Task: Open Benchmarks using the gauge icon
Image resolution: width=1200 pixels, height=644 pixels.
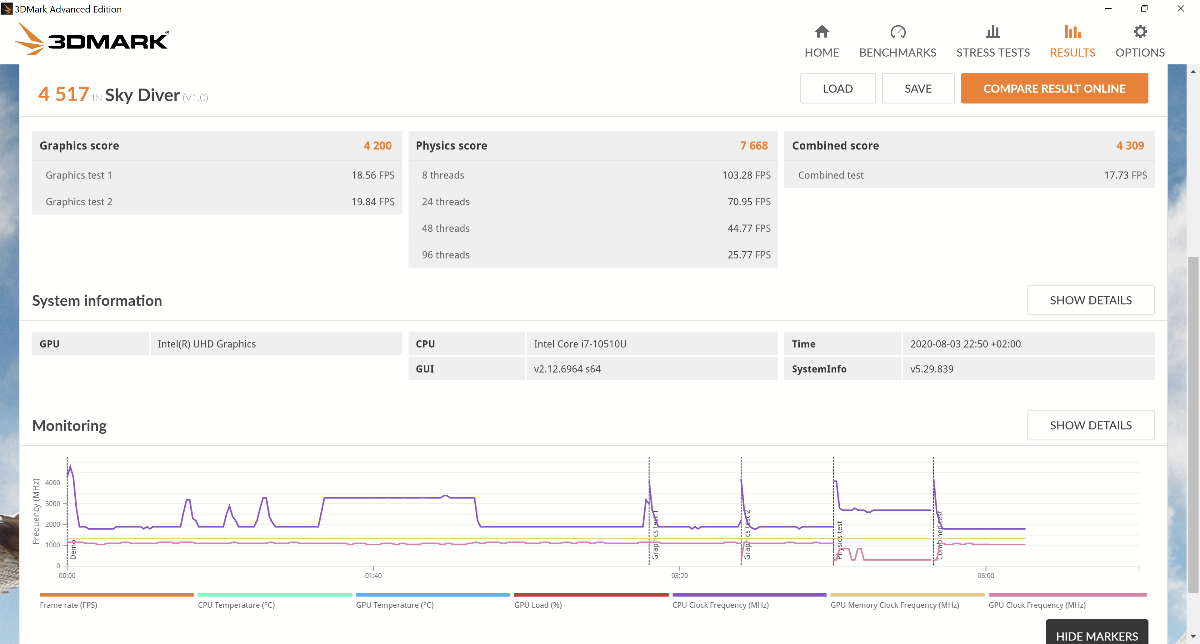Action: pyautogui.click(x=897, y=32)
